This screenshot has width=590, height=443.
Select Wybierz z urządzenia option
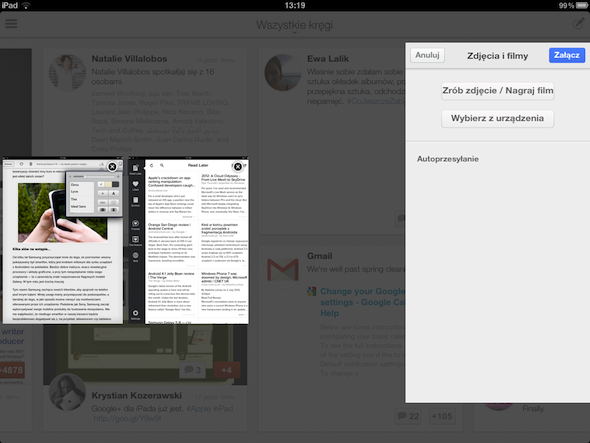[497, 119]
